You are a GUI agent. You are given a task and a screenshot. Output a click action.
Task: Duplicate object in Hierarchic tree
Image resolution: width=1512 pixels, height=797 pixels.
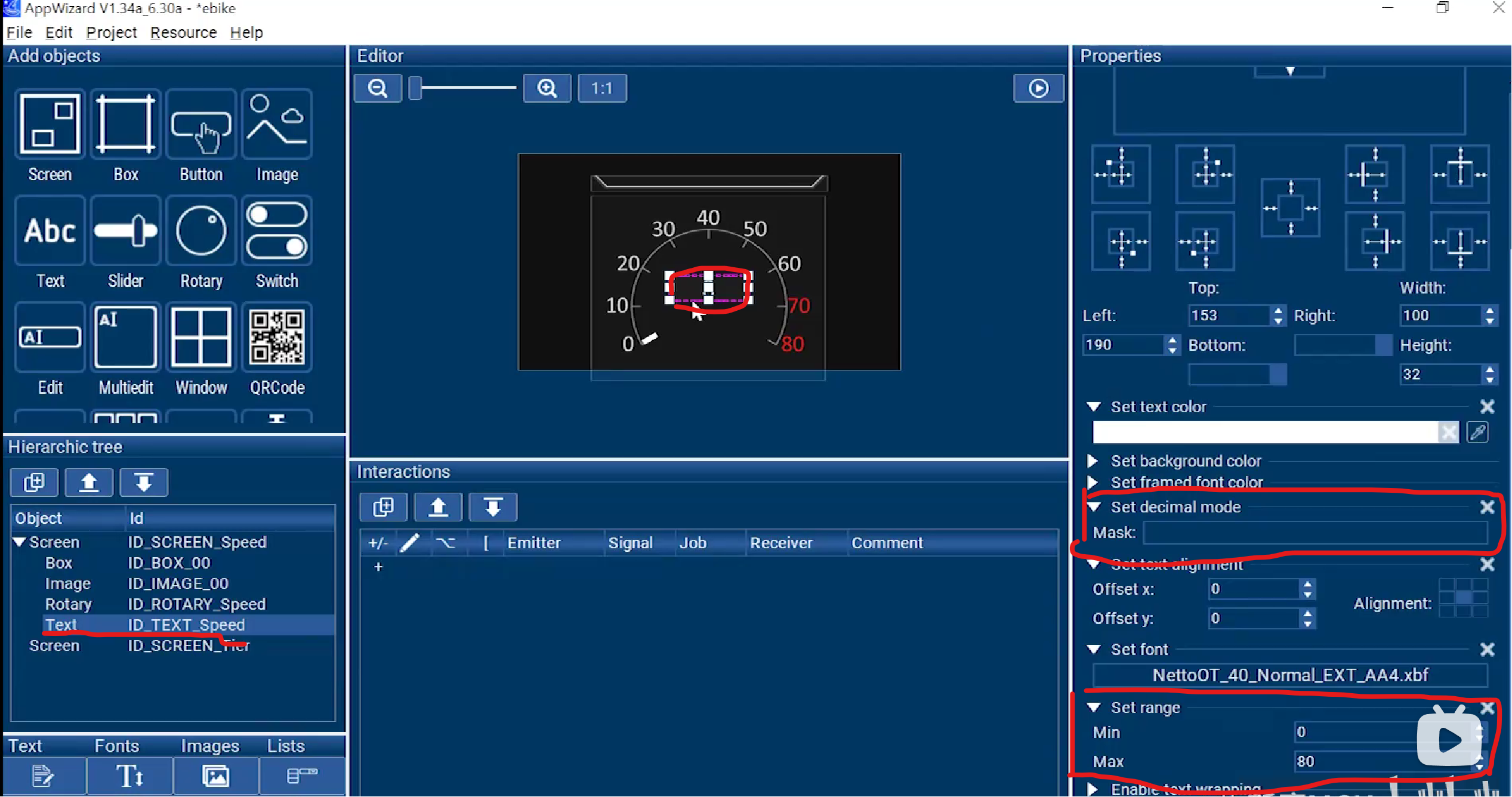coord(34,482)
